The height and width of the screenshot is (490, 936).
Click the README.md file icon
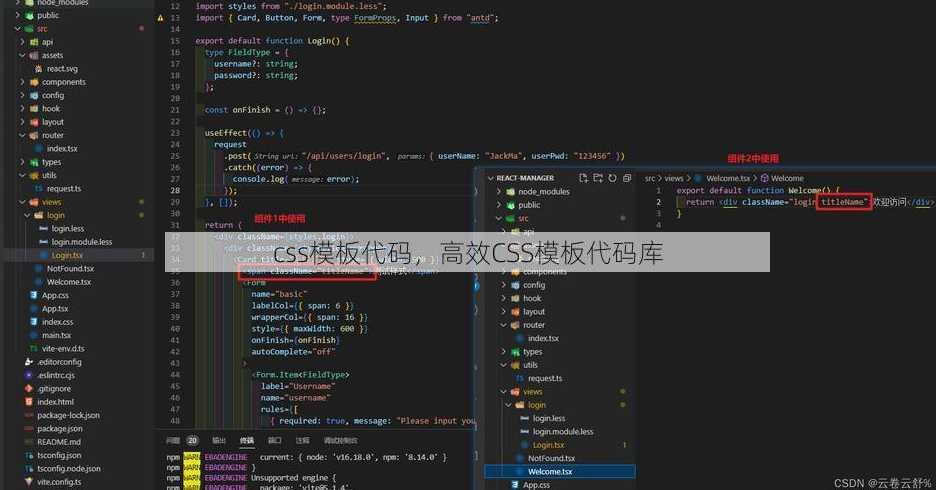point(29,442)
